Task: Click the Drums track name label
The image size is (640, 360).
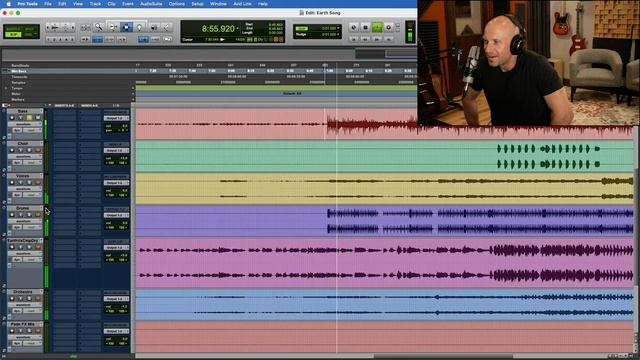Action: 23,208
